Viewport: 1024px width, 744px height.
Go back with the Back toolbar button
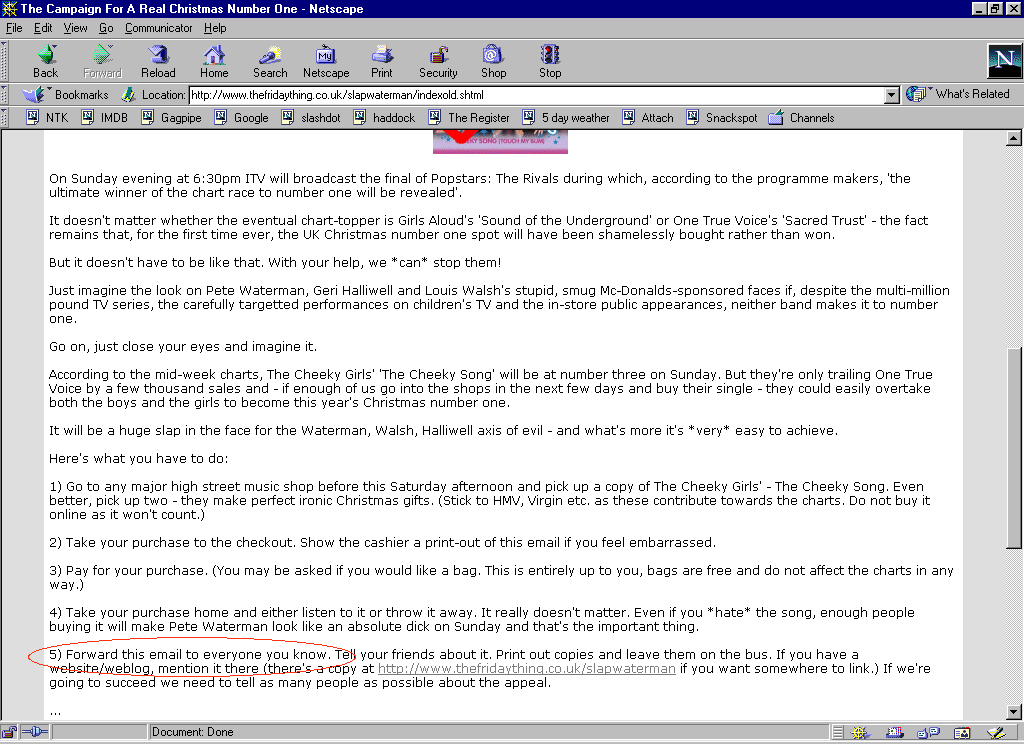pos(46,62)
